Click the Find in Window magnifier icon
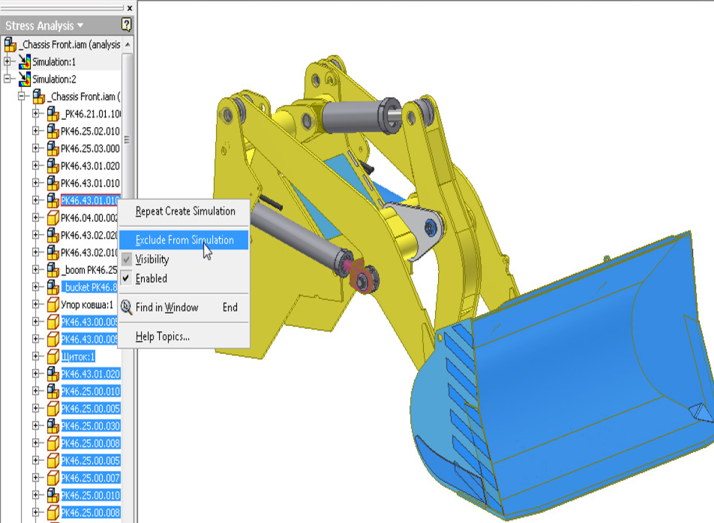This screenshot has height=523, width=714. pyautogui.click(x=126, y=307)
